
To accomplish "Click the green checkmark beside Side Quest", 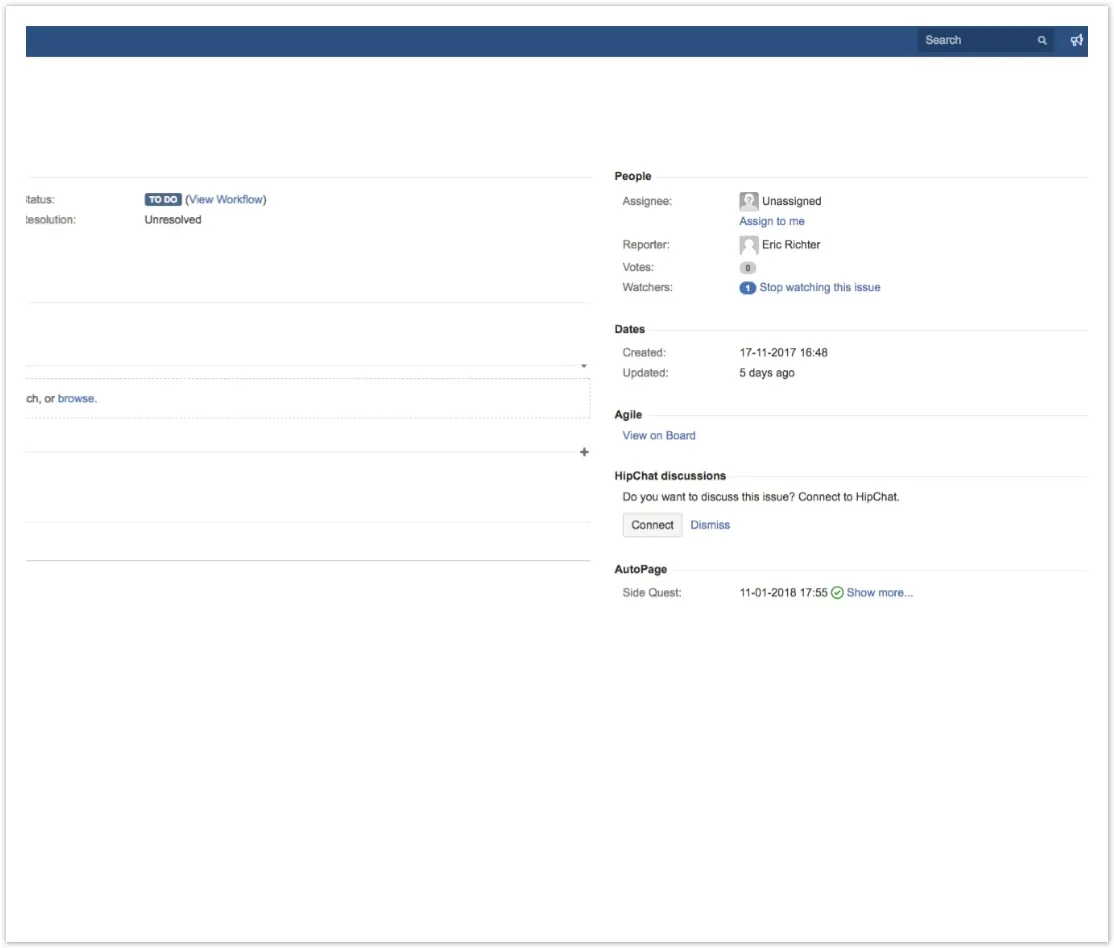I will tap(837, 593).
